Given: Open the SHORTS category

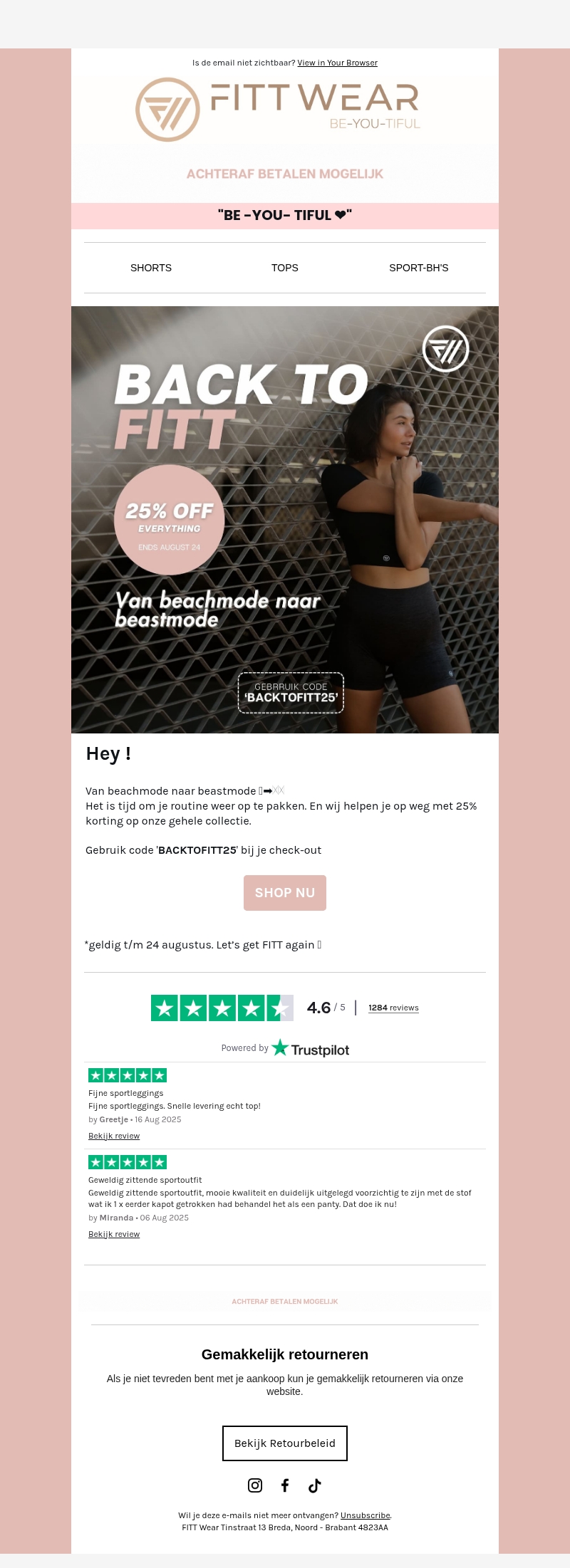Looking at the screenshot, I should (151, 268).
